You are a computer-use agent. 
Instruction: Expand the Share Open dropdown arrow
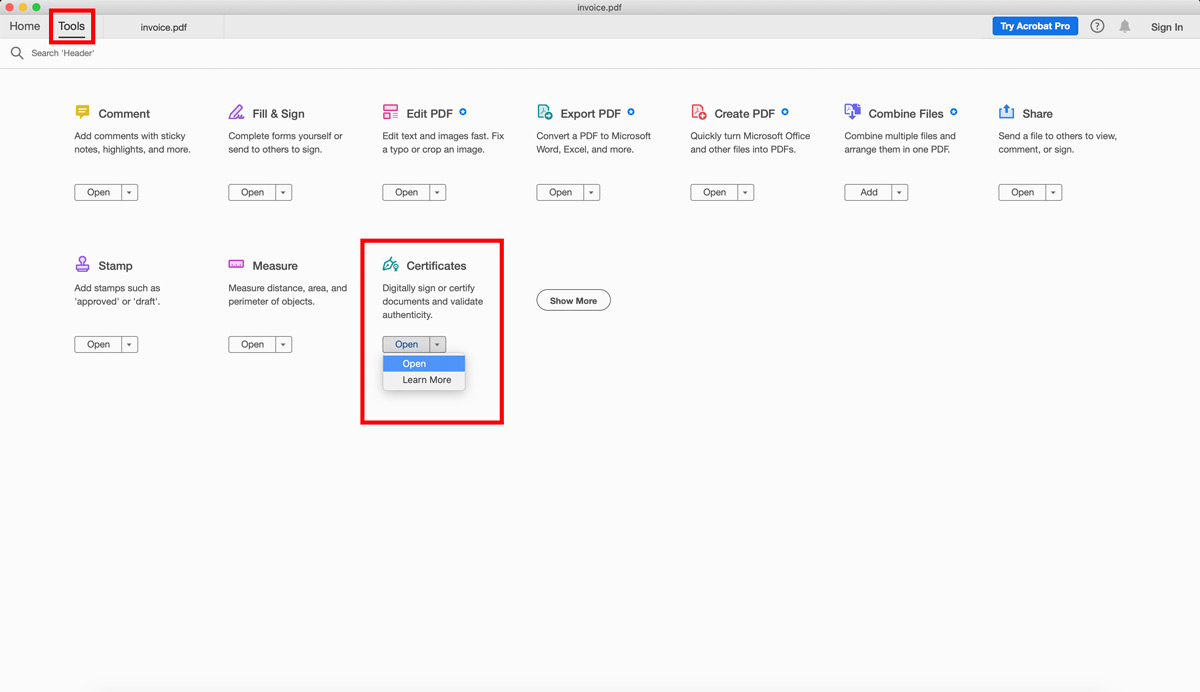1054,192
